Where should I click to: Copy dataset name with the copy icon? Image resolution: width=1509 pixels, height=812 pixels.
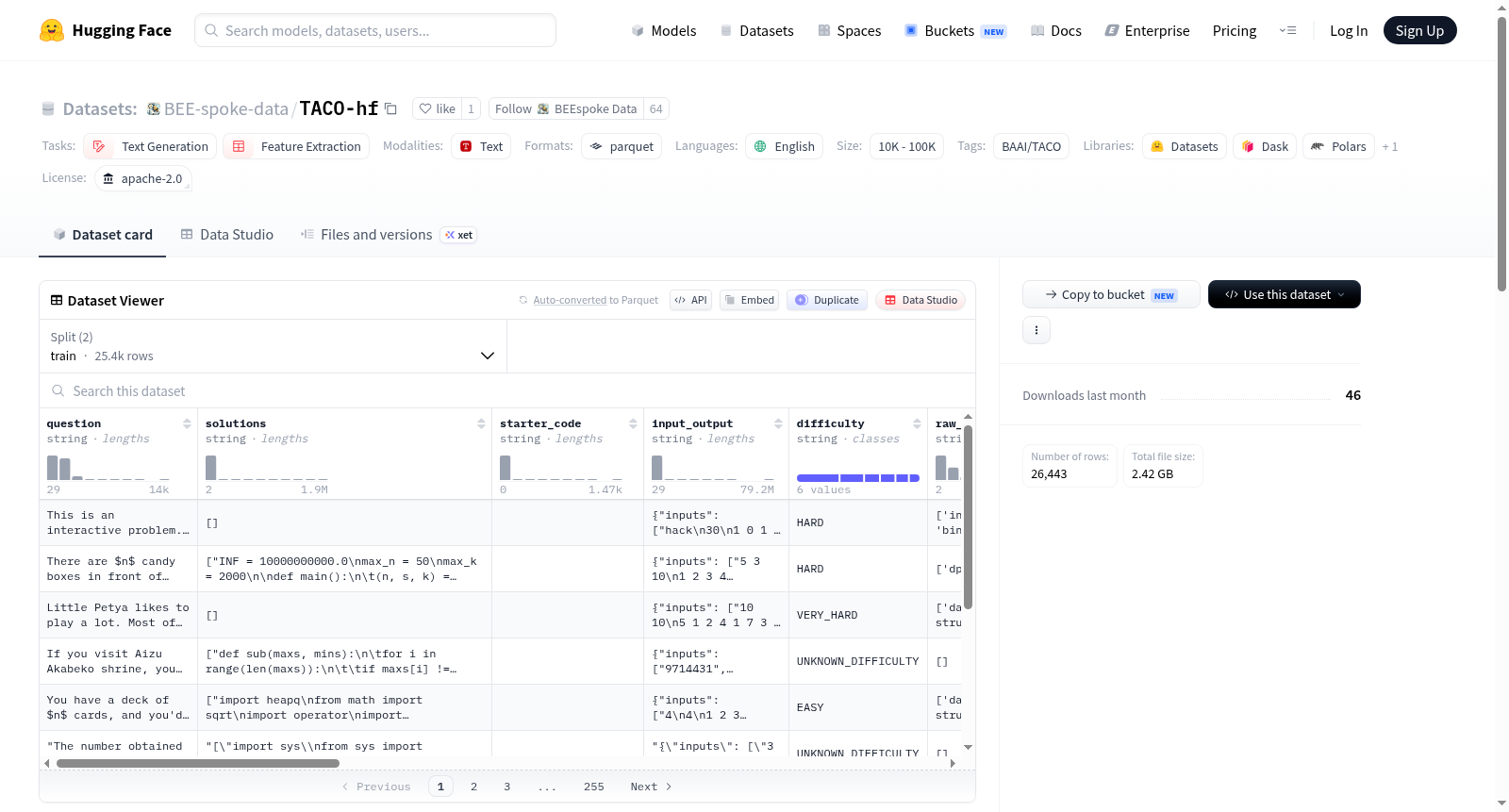coord(390,108)
